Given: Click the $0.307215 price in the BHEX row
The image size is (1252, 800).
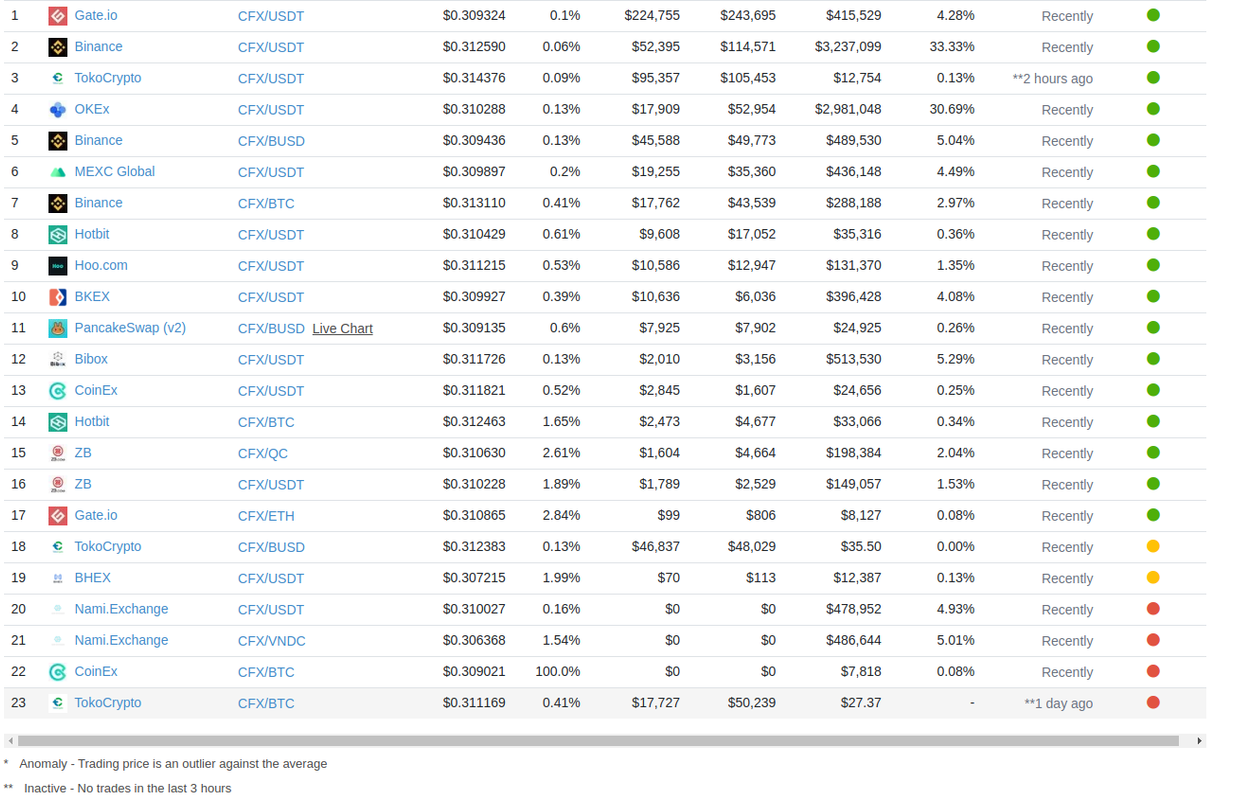Looking at the screenshot, I should pos(474,577).
